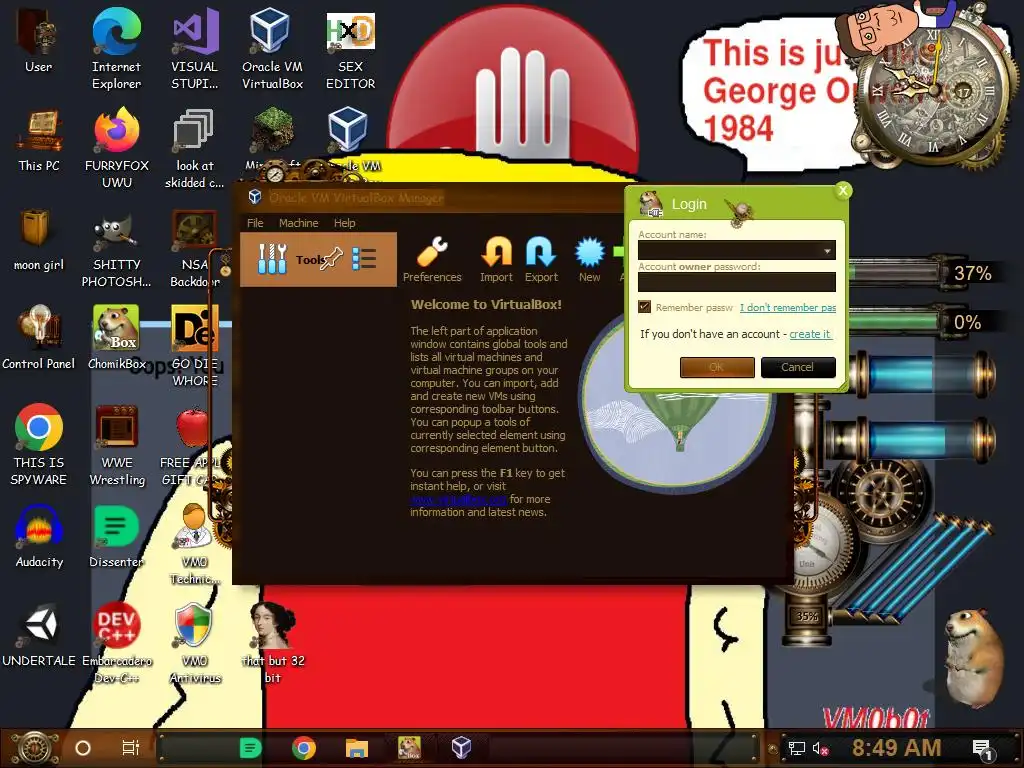Click the Welcome to VirtualBox! heading
The width and height of the screenshot is (1024, 768).
486,304
